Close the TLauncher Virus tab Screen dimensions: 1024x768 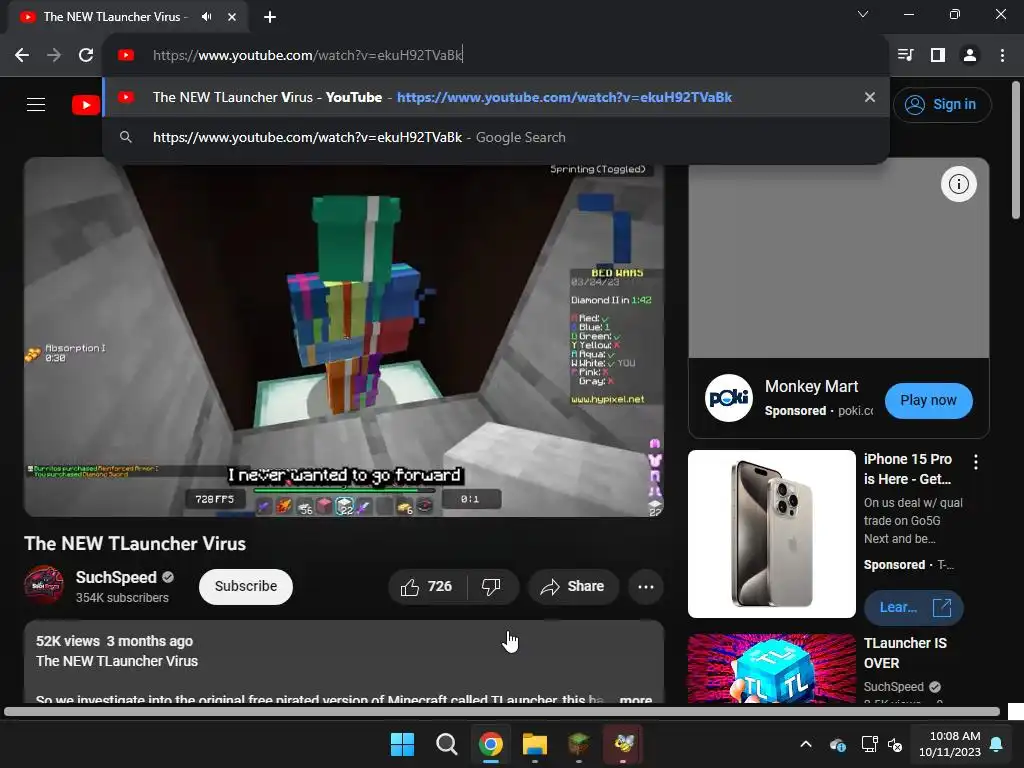coord(232,17)
